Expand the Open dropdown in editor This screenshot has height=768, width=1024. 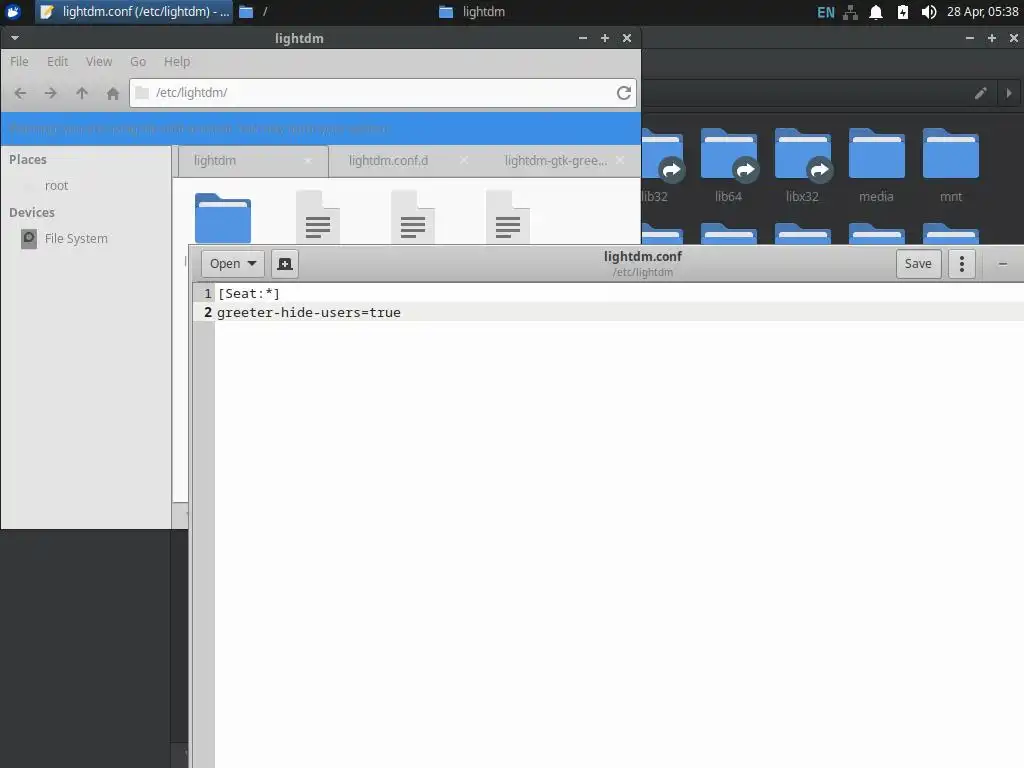click(232, 264)
